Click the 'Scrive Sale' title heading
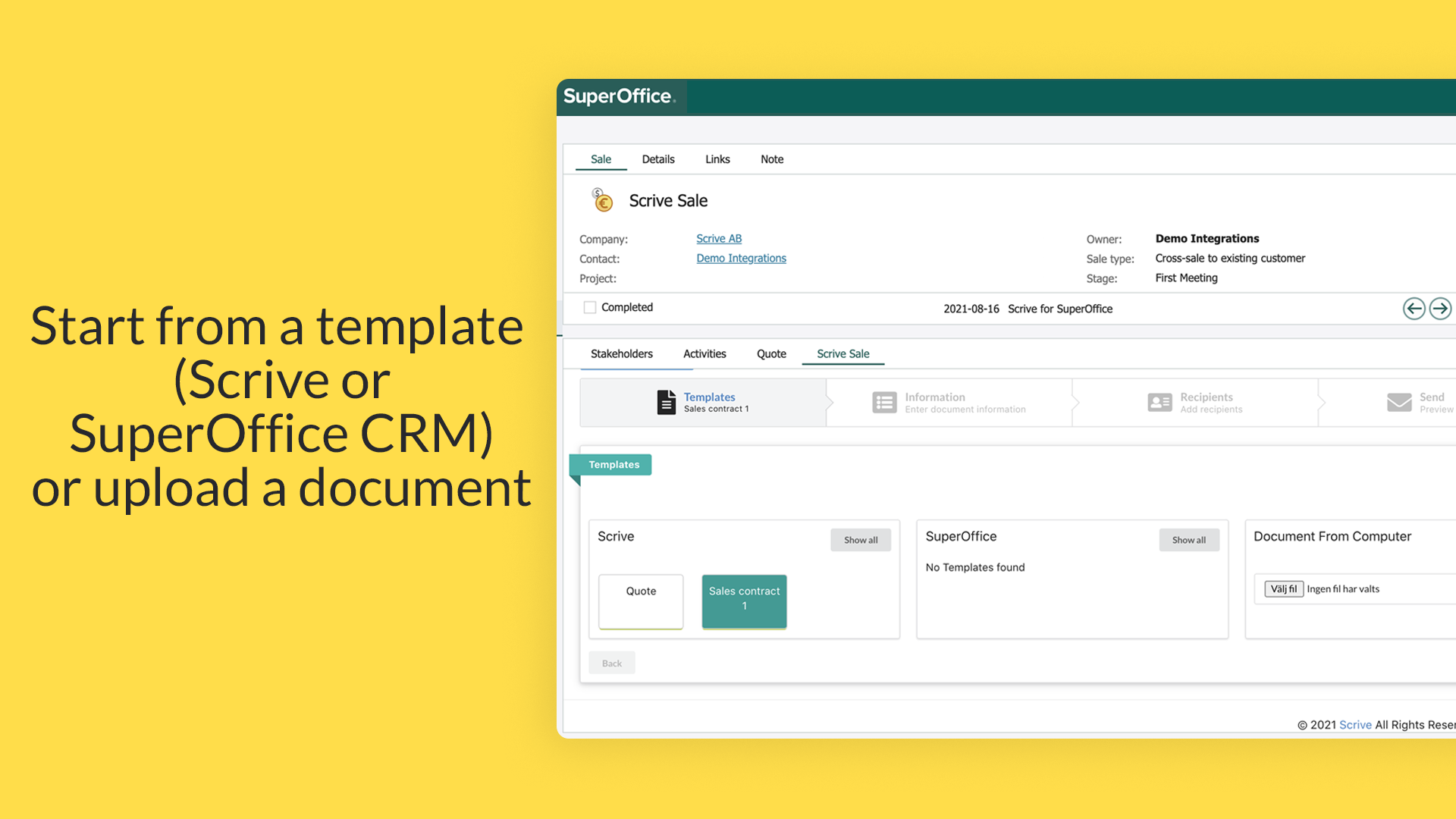Image resolution: width=1456 pixels, height=819 pixels. coord(668,201)
